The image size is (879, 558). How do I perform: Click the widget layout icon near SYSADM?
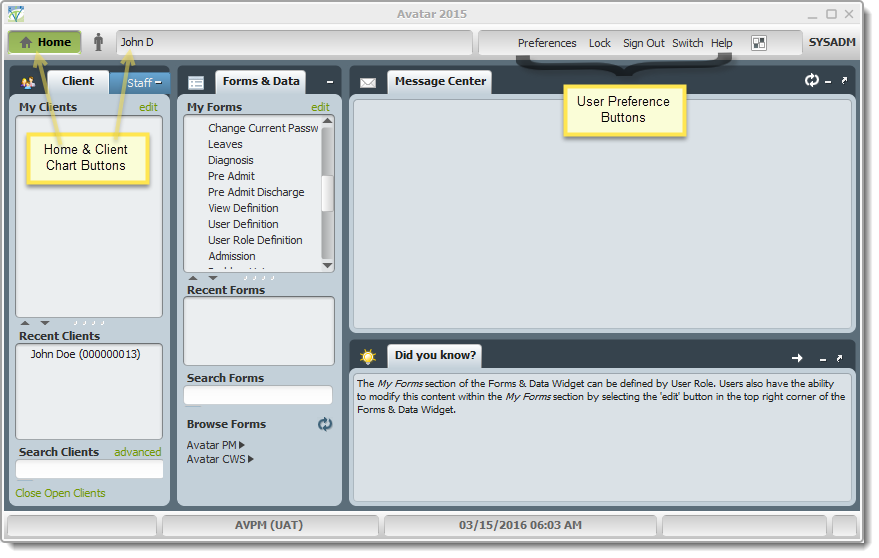point(759,43)
